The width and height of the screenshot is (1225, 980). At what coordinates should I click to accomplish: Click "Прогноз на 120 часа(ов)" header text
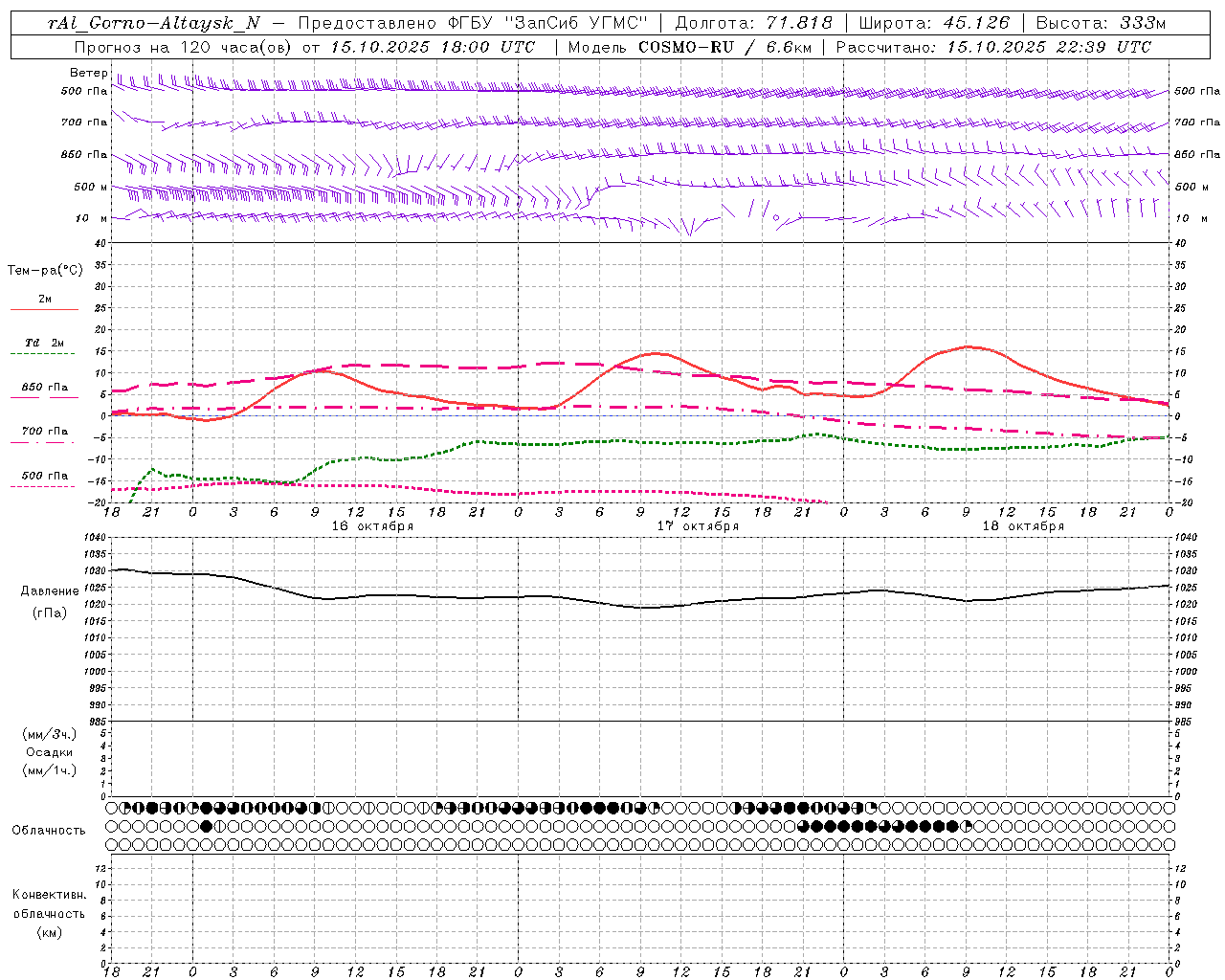[x=185, y=47]
